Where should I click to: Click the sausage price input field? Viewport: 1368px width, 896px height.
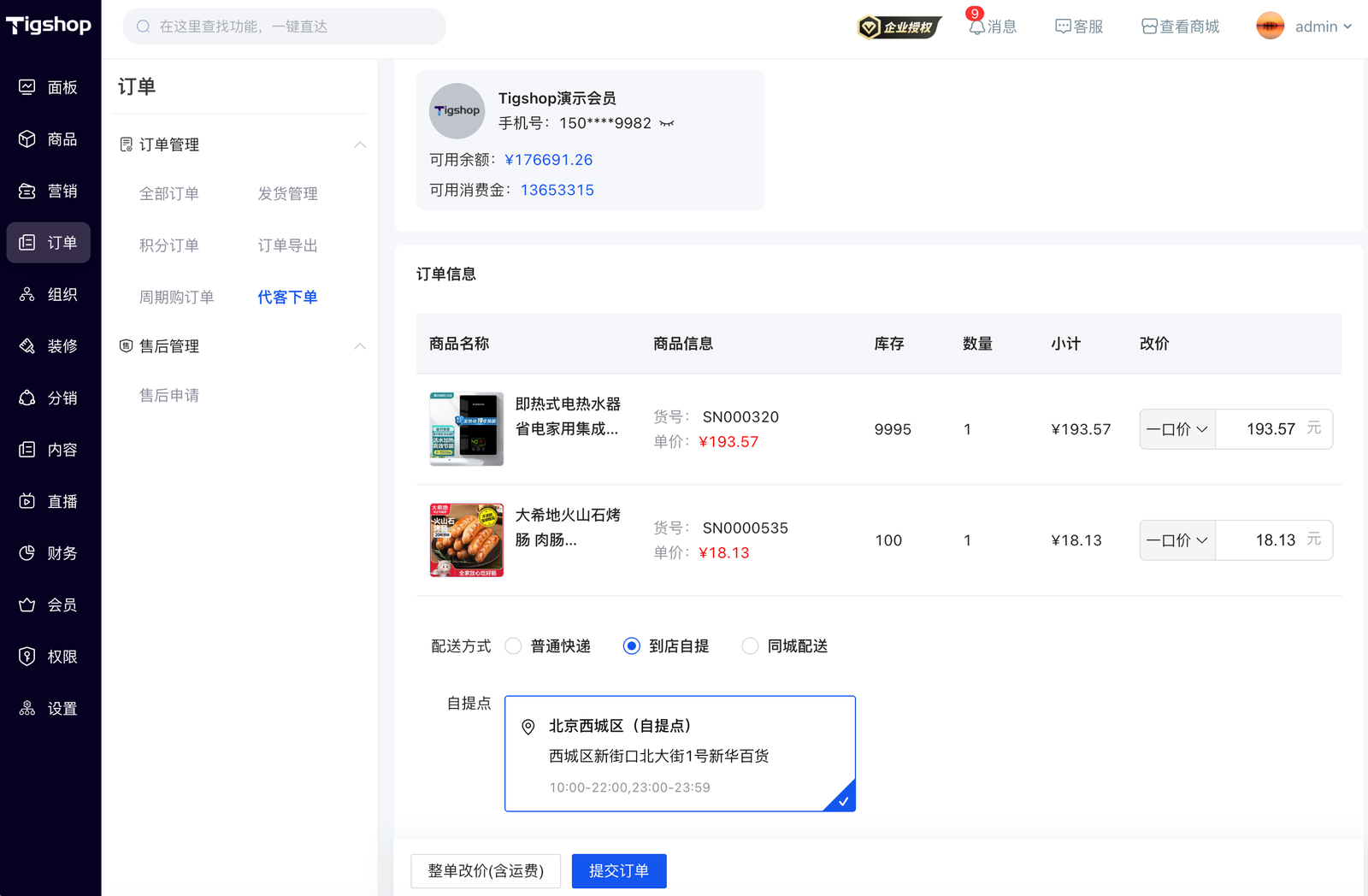pos(1259,540)
